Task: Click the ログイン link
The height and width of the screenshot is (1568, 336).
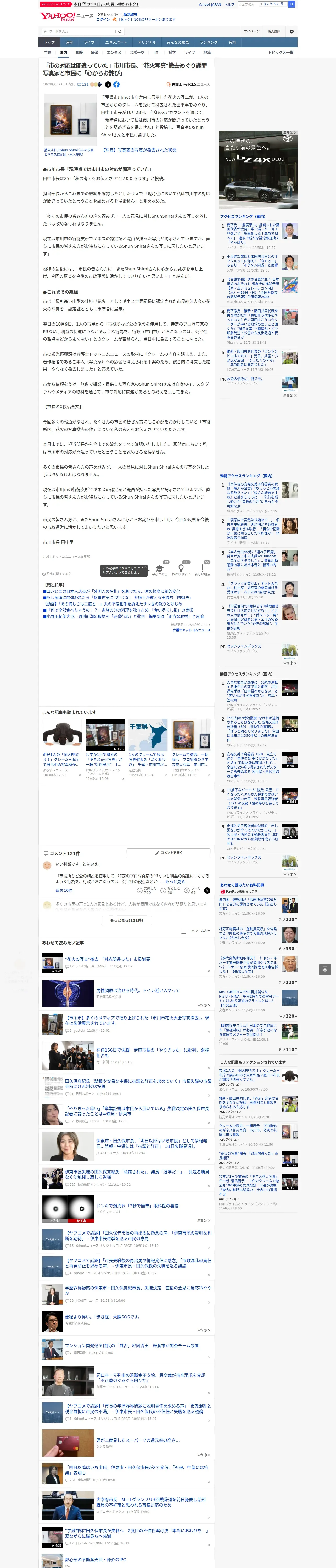Action: (x=103, y=20)
